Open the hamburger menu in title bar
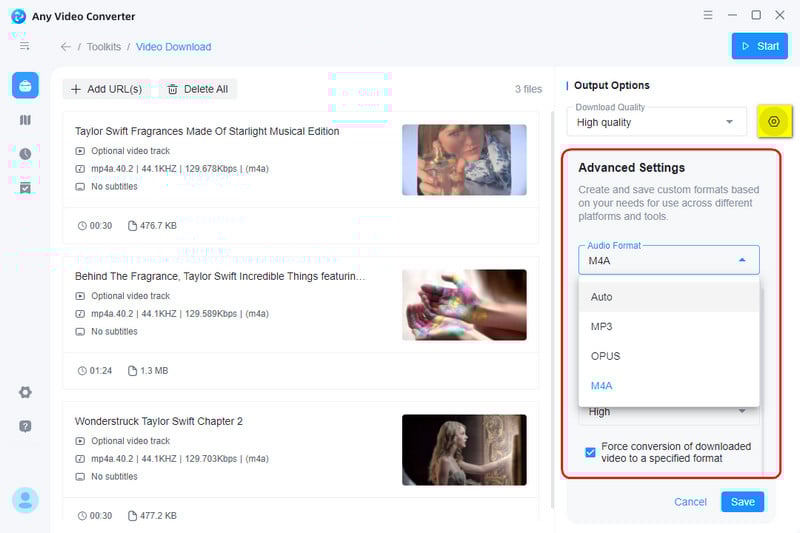This screenshot has width=800, height=533. click(708, 15)
